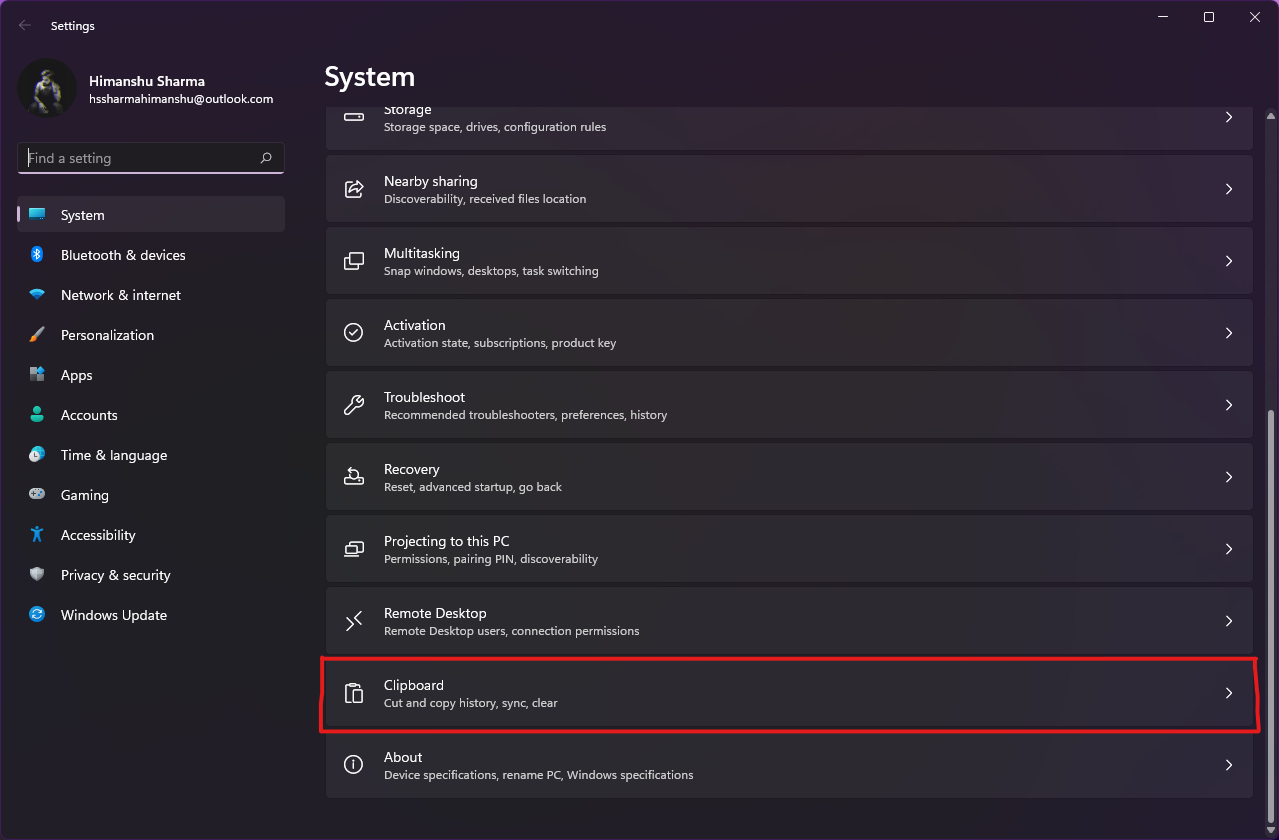Open the Clipboard settings entry
Viewport: 1279px width, 840px height.
pos(789,693)
